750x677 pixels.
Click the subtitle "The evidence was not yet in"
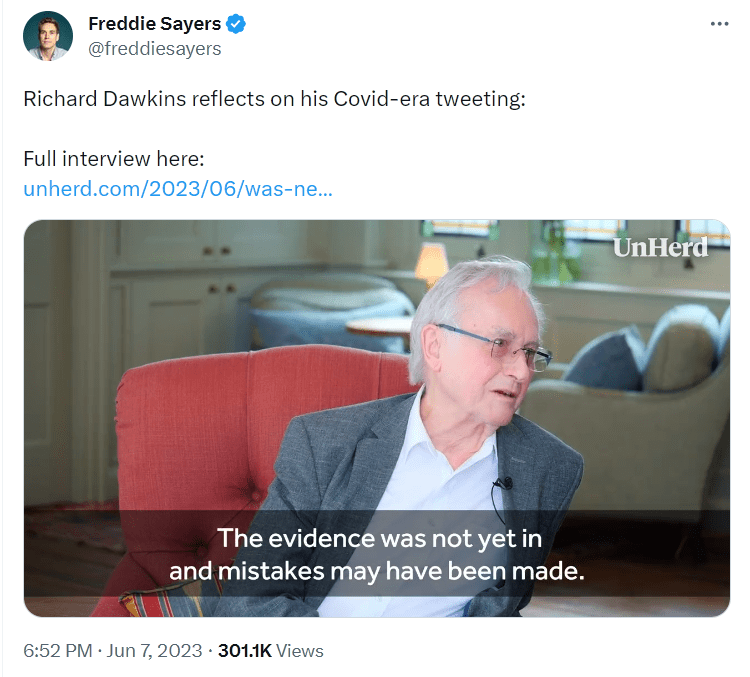379,538
